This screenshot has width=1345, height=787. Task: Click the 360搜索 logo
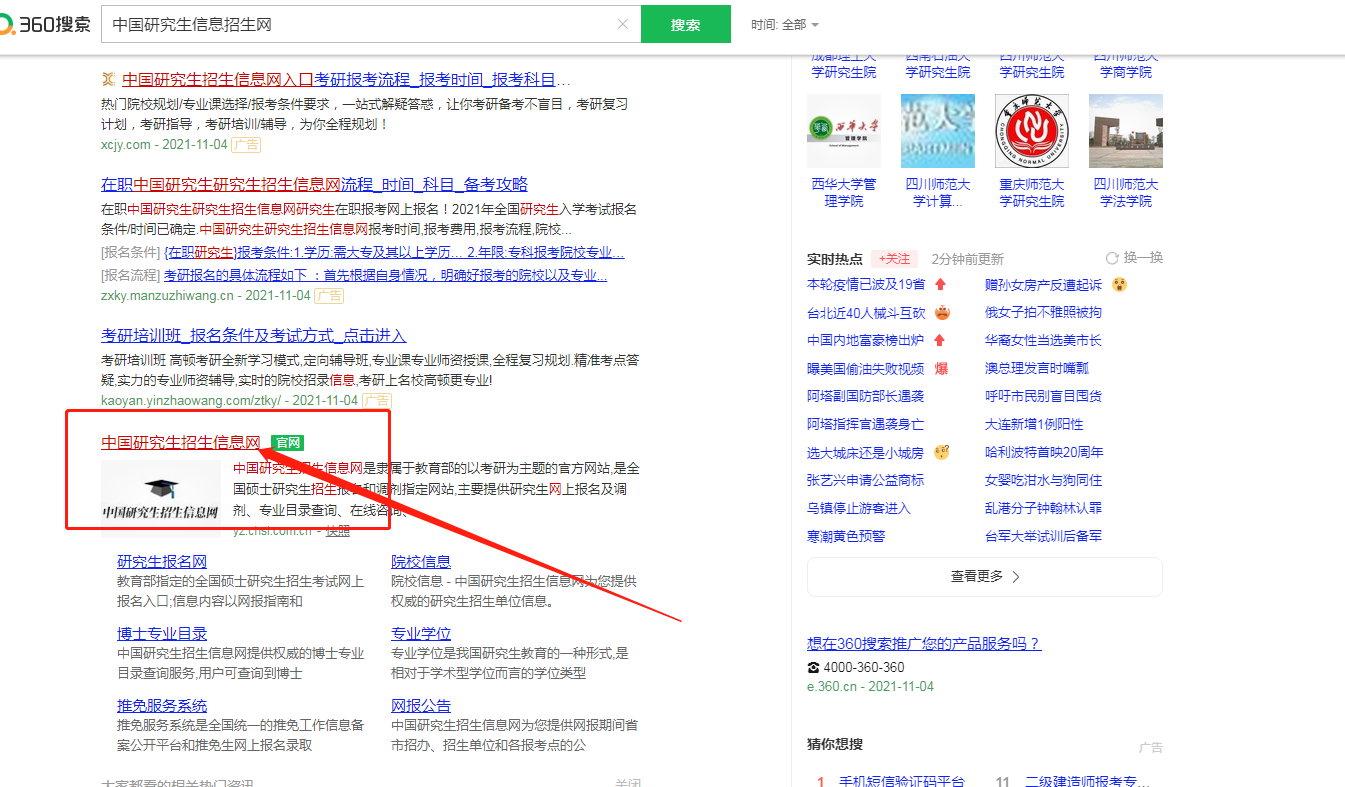(45, 24)
